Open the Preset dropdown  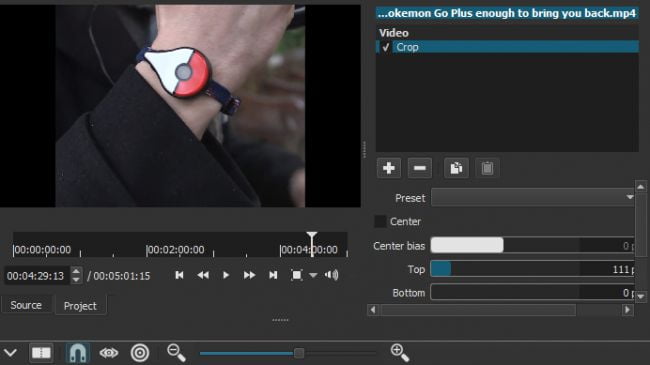click(x=533, y=197)
